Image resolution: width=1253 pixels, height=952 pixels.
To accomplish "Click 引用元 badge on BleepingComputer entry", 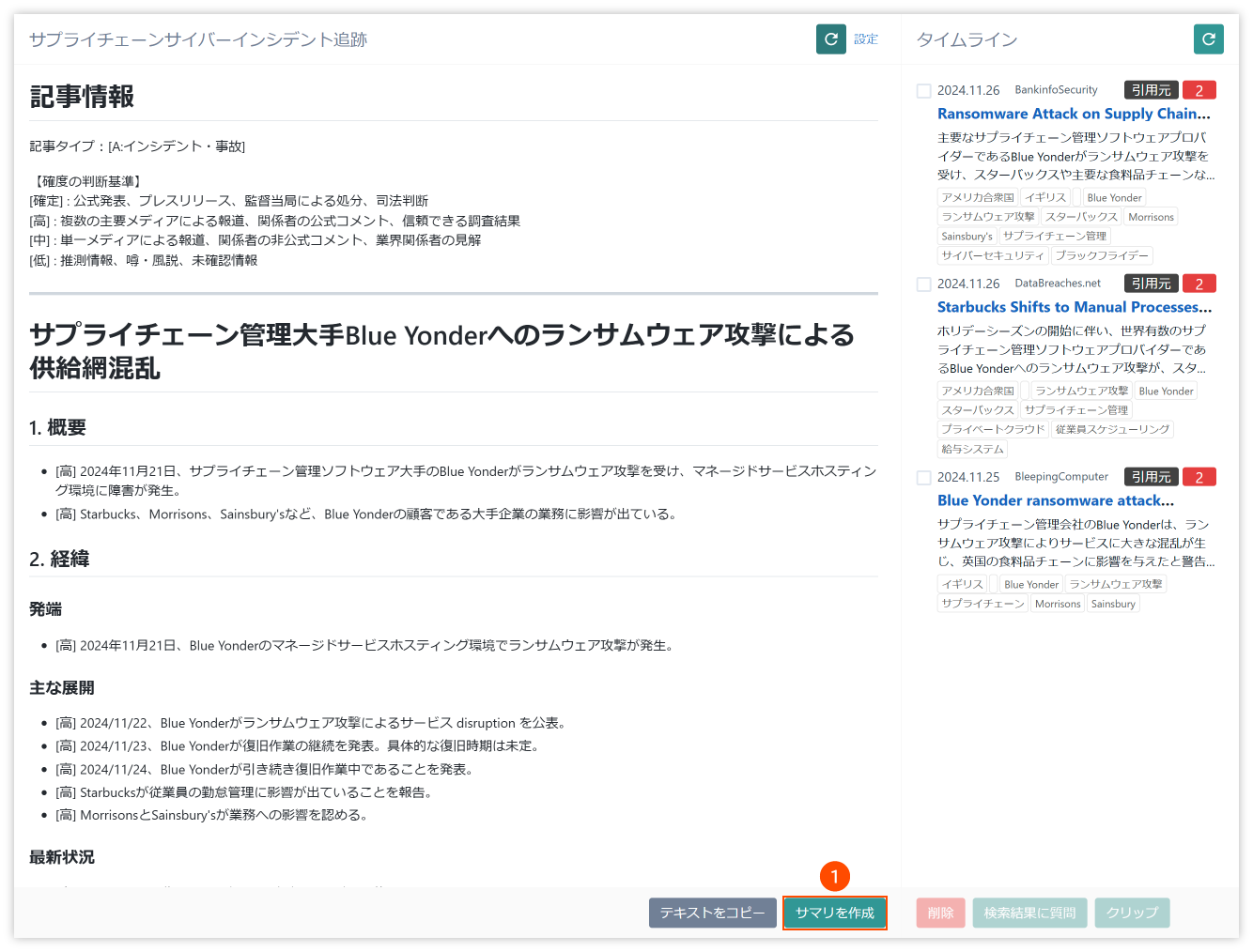I will 1152,477.
